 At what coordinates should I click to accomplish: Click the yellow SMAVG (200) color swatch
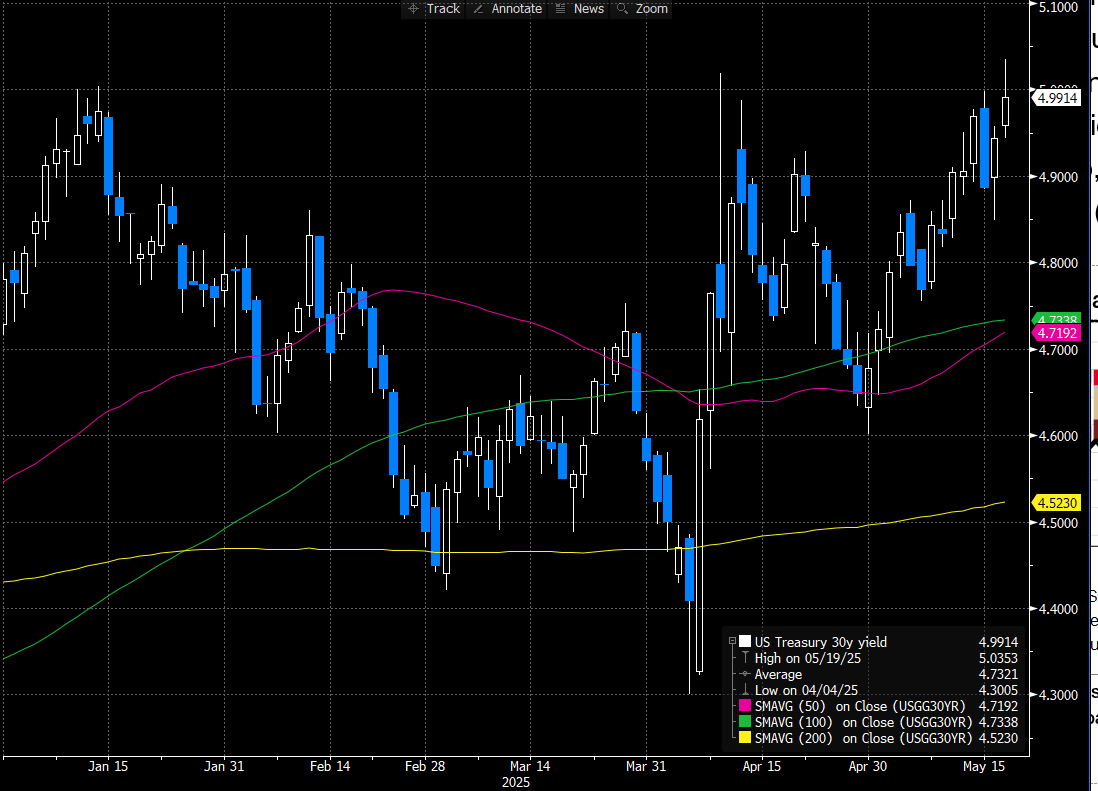pos(744,738)
